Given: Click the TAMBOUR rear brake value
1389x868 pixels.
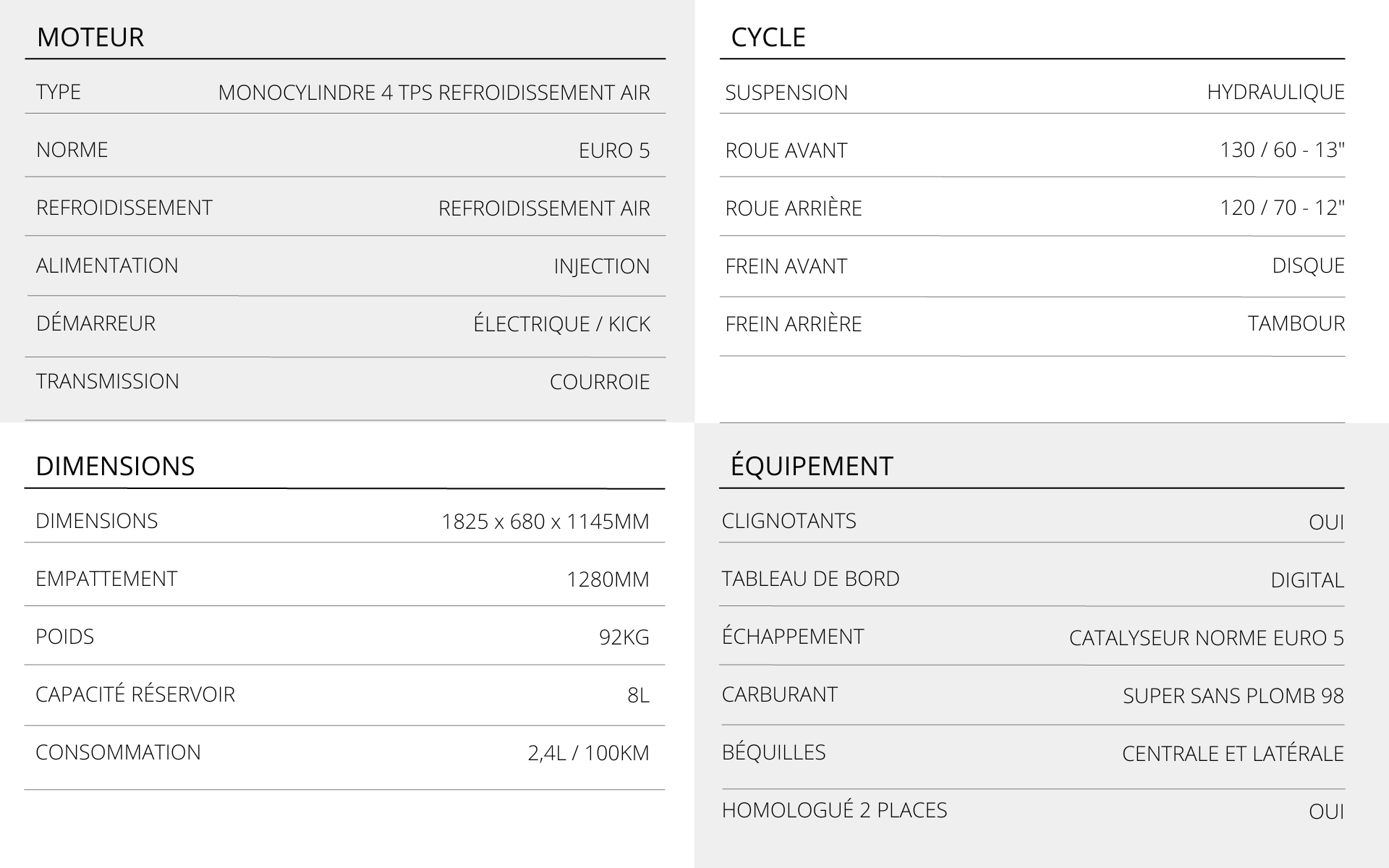Looking at the screenshot, I should point(1296,323).
